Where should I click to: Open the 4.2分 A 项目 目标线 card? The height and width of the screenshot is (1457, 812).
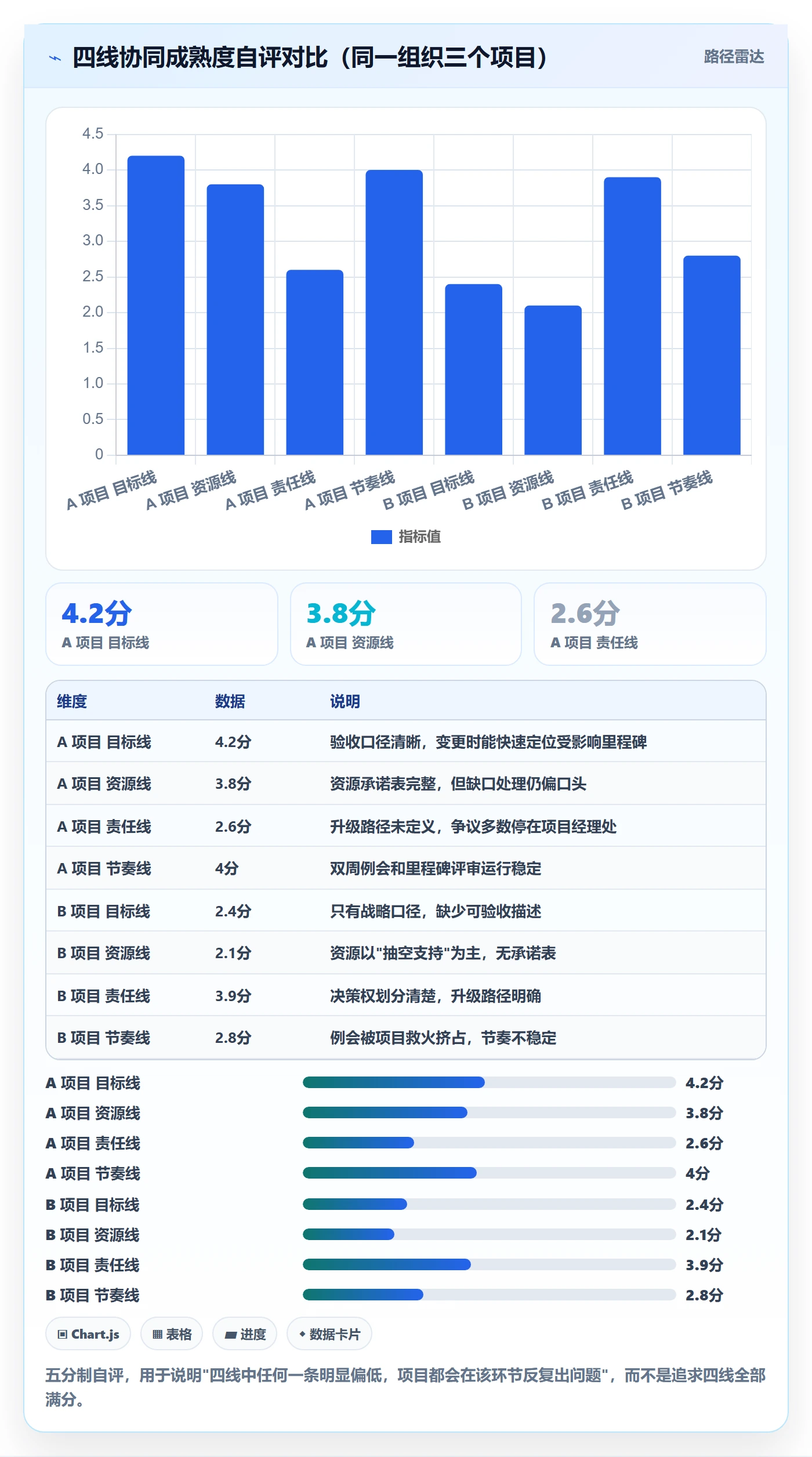[x=162, y=624]
